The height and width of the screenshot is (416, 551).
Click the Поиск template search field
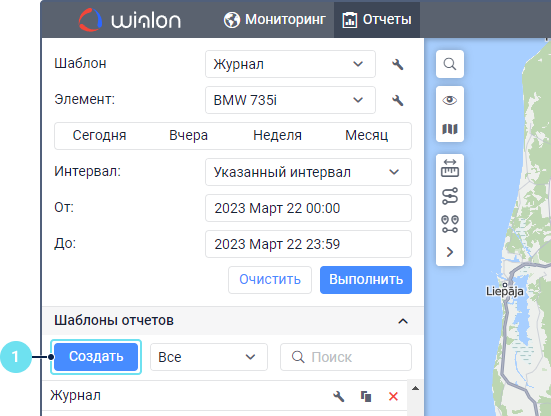[x=346, y=357]
